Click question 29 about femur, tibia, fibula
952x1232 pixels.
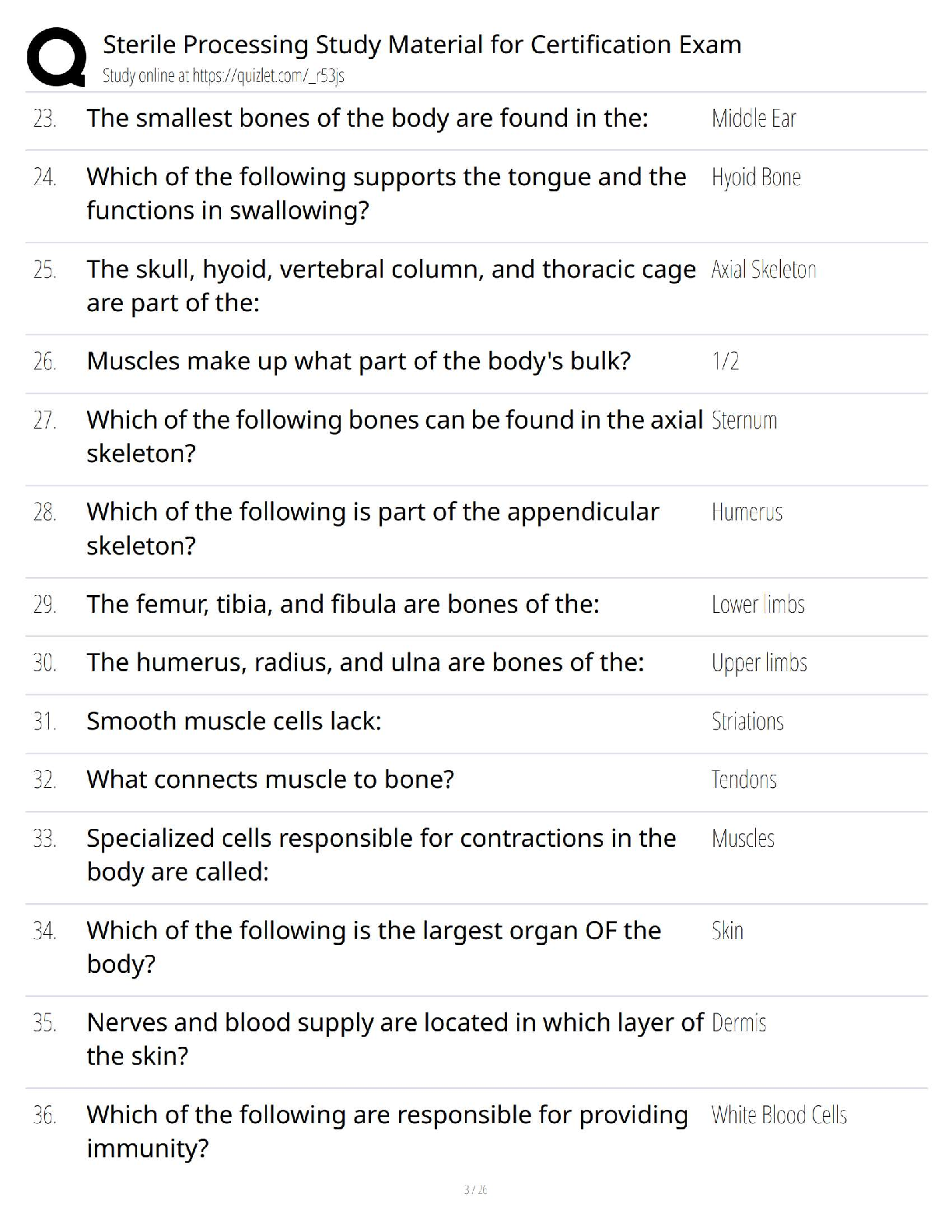(343, 604)
